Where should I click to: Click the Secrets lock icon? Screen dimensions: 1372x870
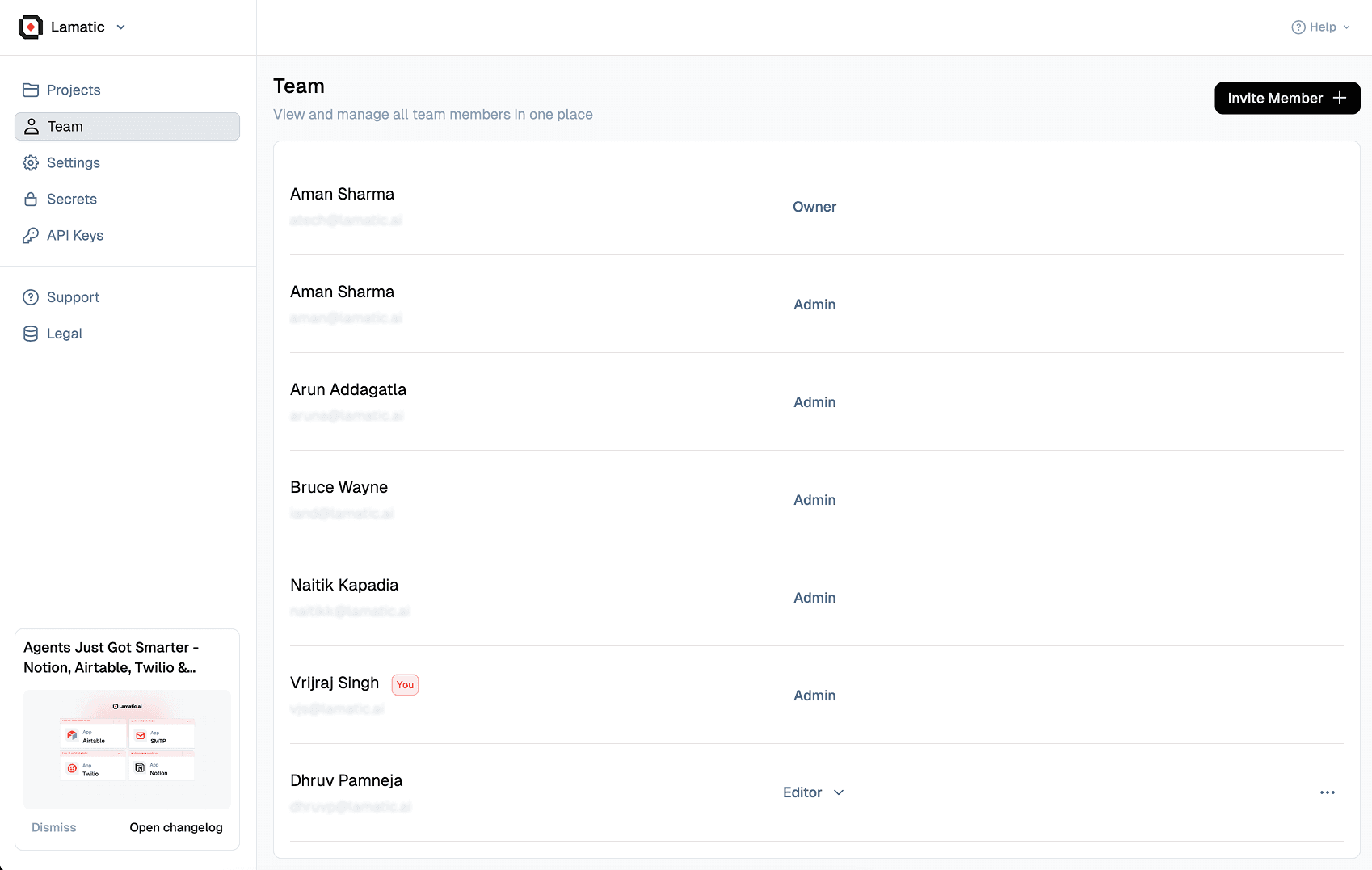(x=31, y=199)
